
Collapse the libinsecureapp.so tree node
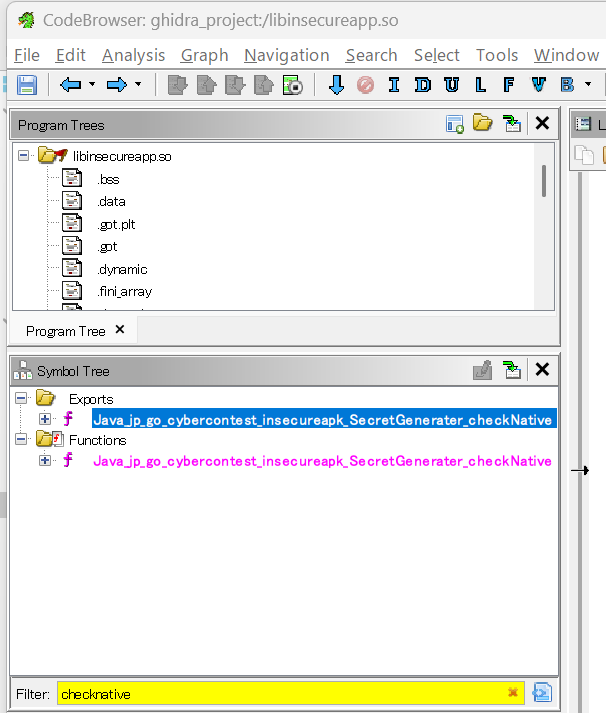(23, 156)
